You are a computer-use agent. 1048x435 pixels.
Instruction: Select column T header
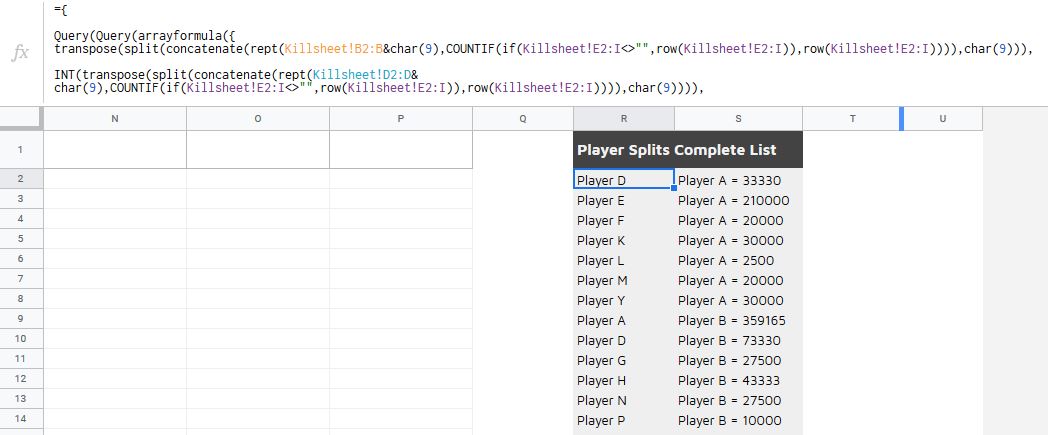coord(852,119)
